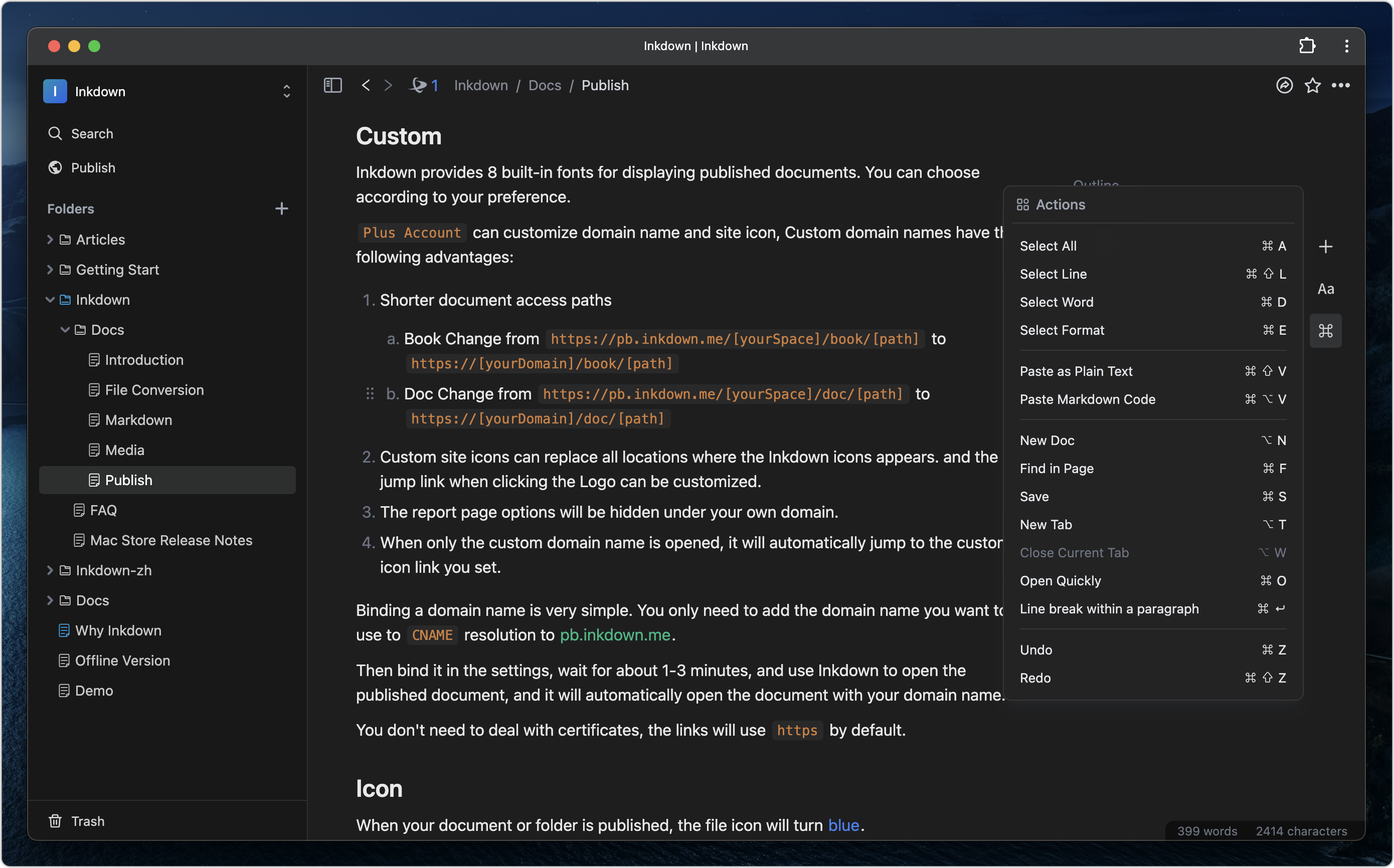Open the extensions puzzle icon
Screen dimensions: 1394x868
1307,46
